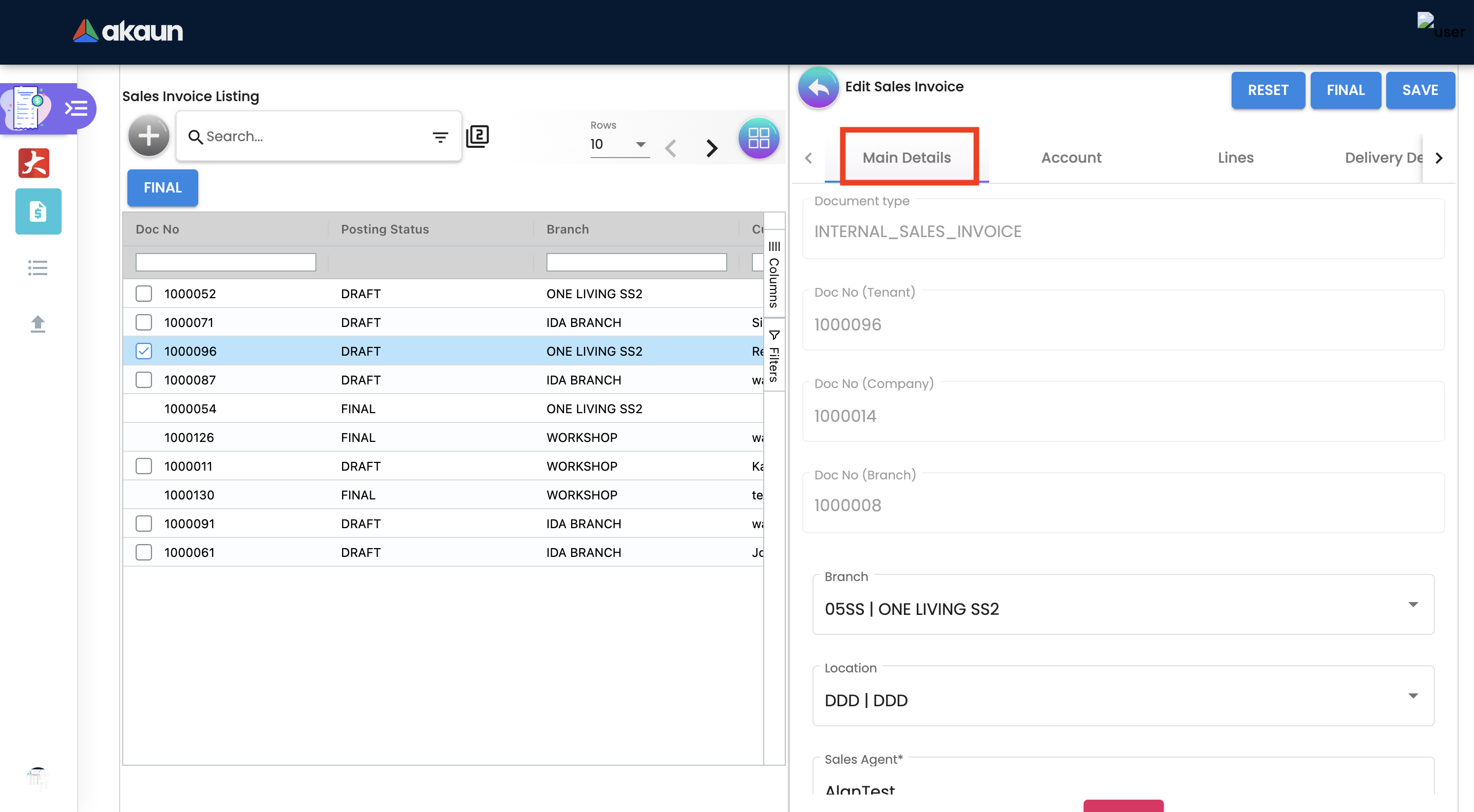Switch to the Lines tab

coord(1235,157)
